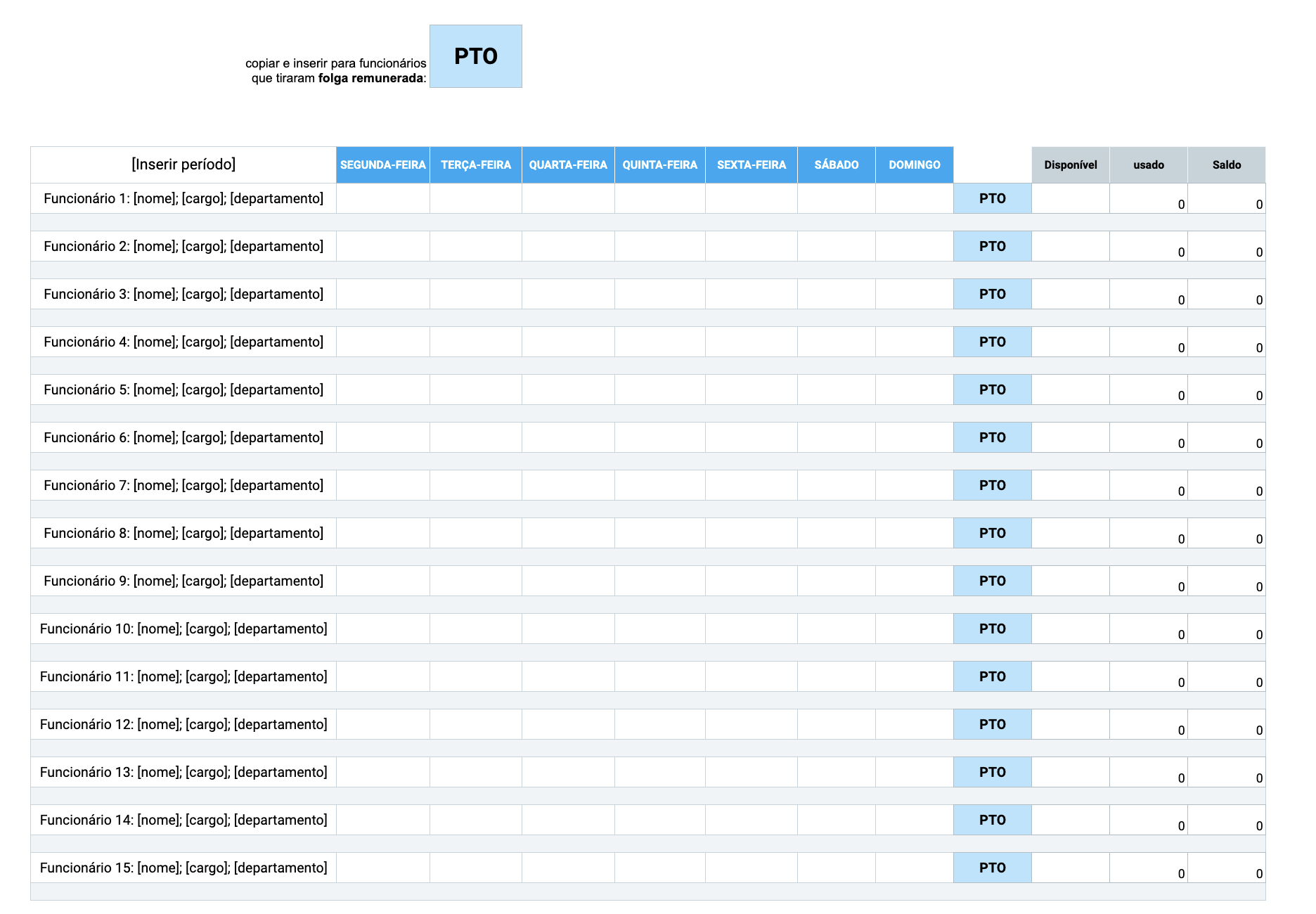Click the PTO cell in Funcionário 11 row

[993, 676]
